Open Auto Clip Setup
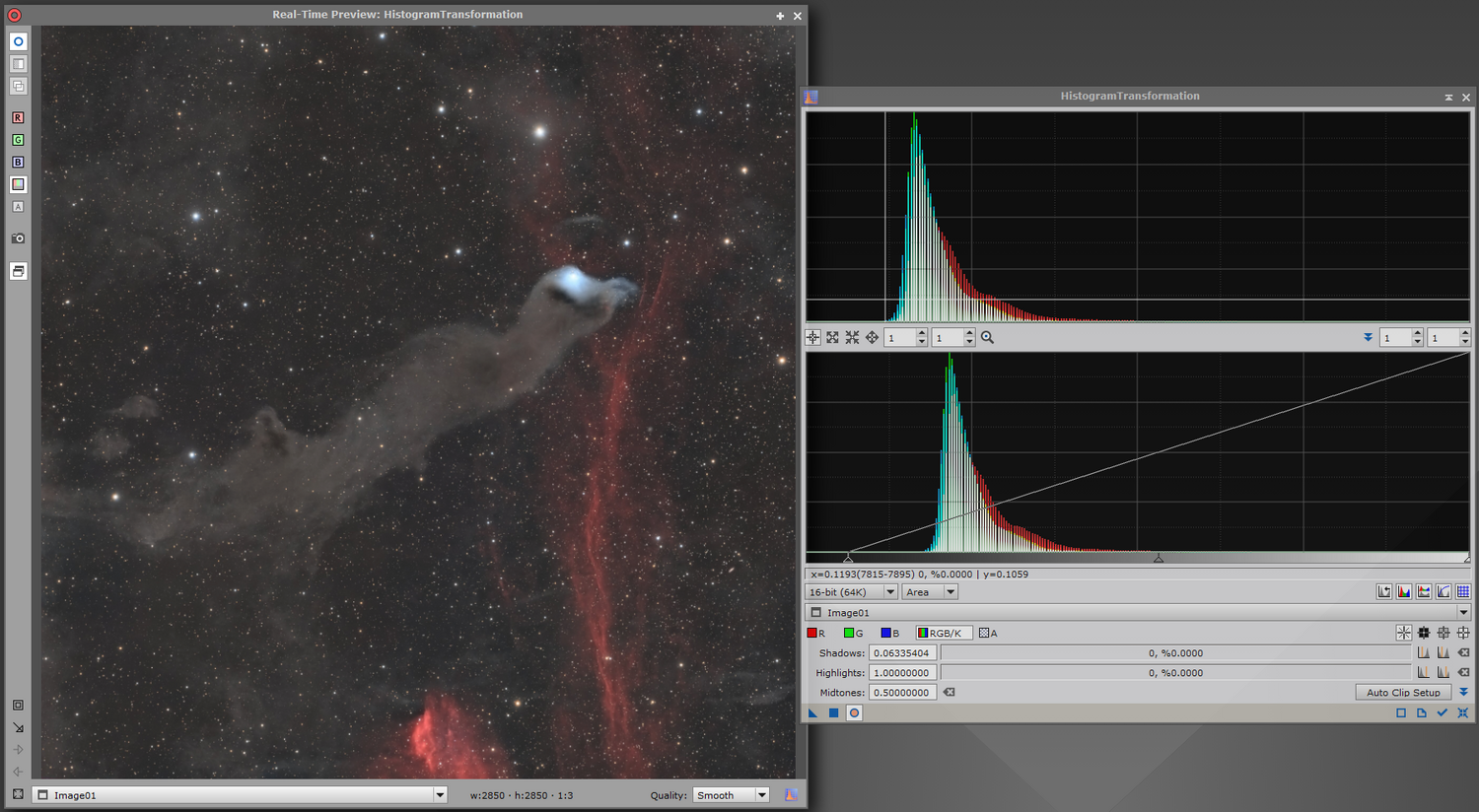The image size is (1479, 812). (1403, 693)
